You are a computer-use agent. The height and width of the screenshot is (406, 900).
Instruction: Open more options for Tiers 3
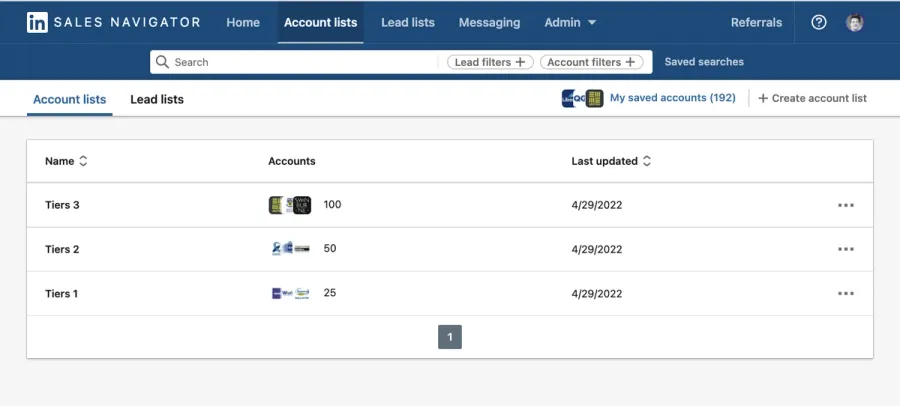click(845, 205)
